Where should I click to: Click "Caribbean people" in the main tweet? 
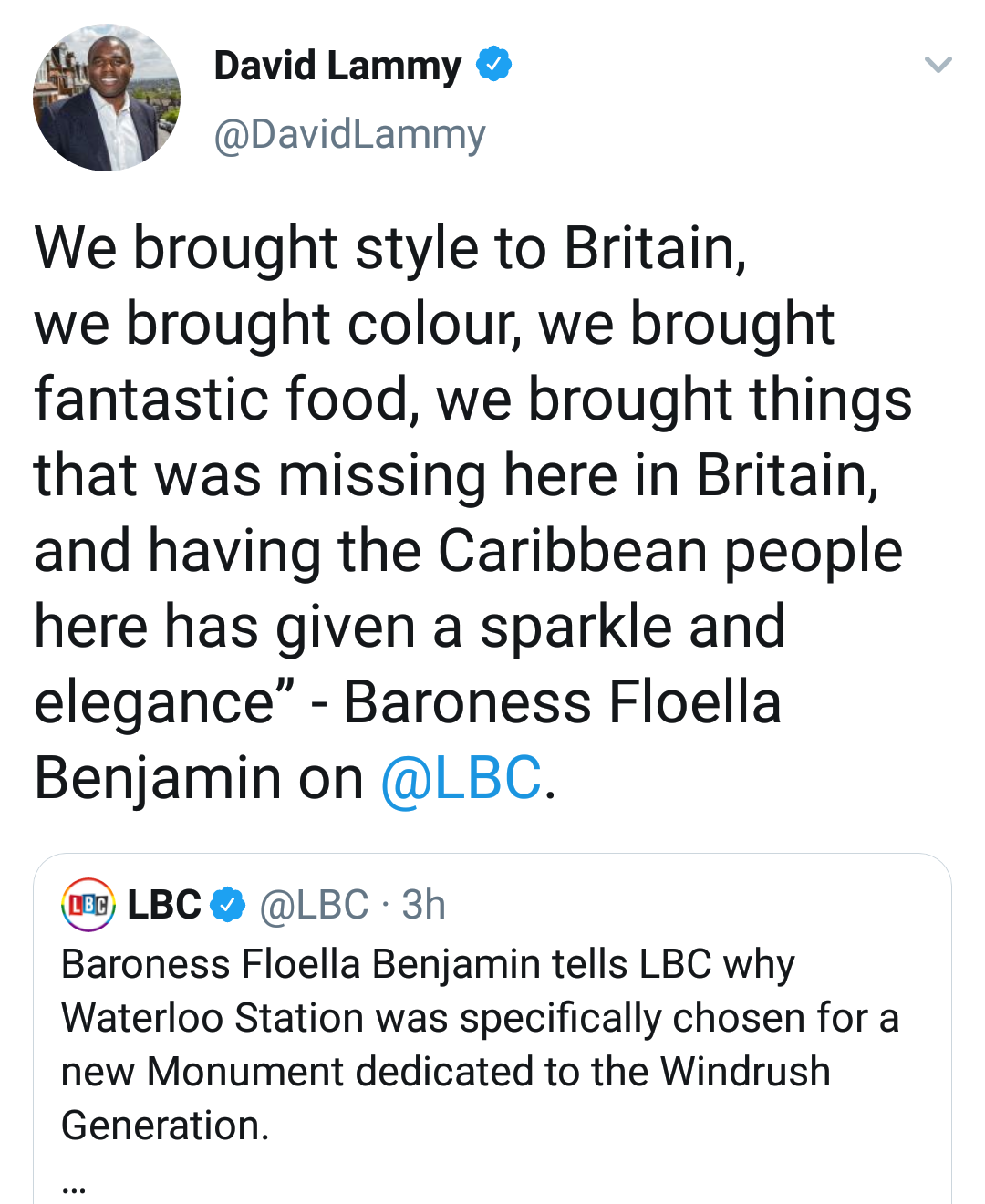(x=669, y=552)
